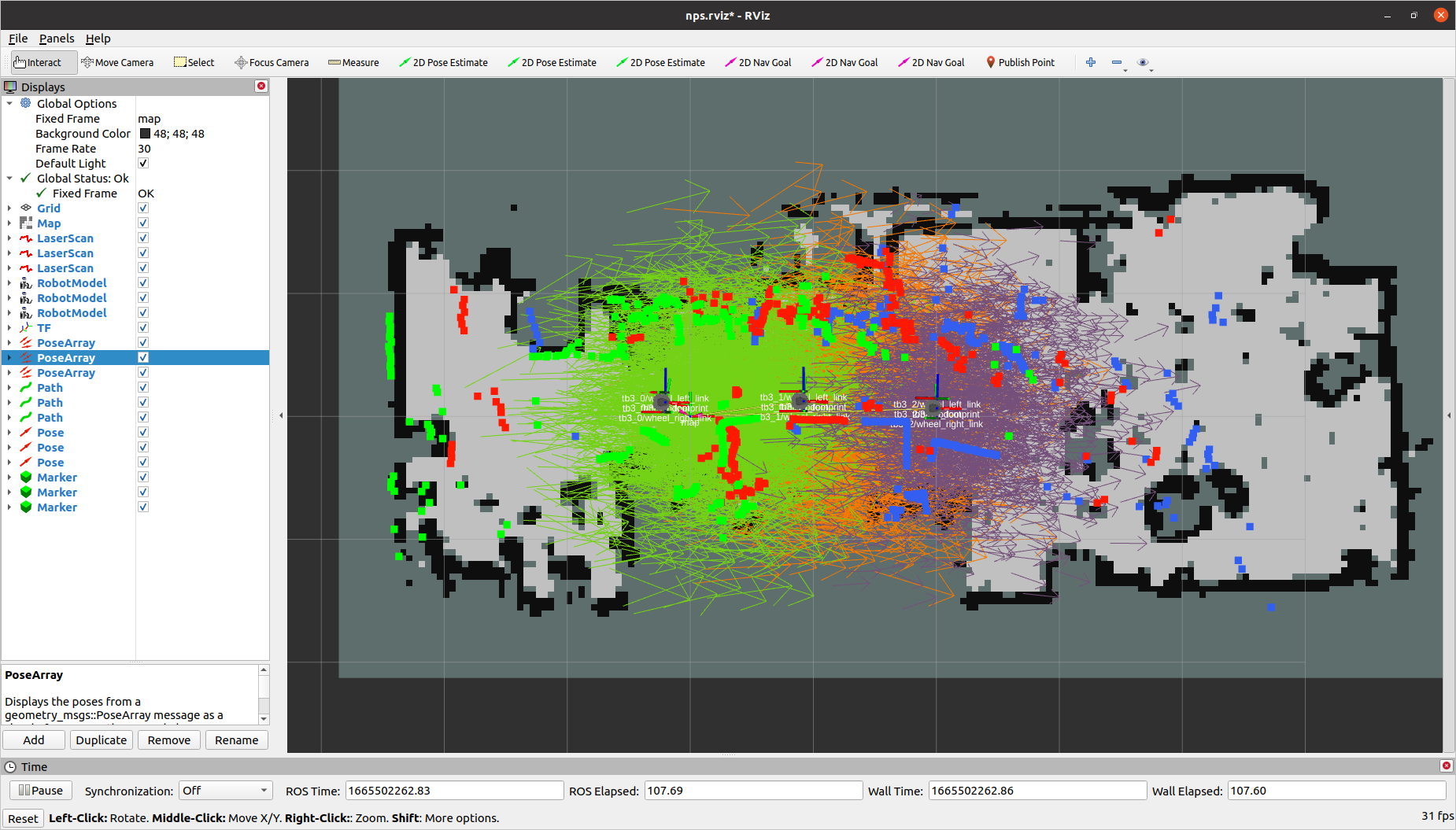
Task: Click the Fixed Frame value map
Action: [x=149, y=119]
